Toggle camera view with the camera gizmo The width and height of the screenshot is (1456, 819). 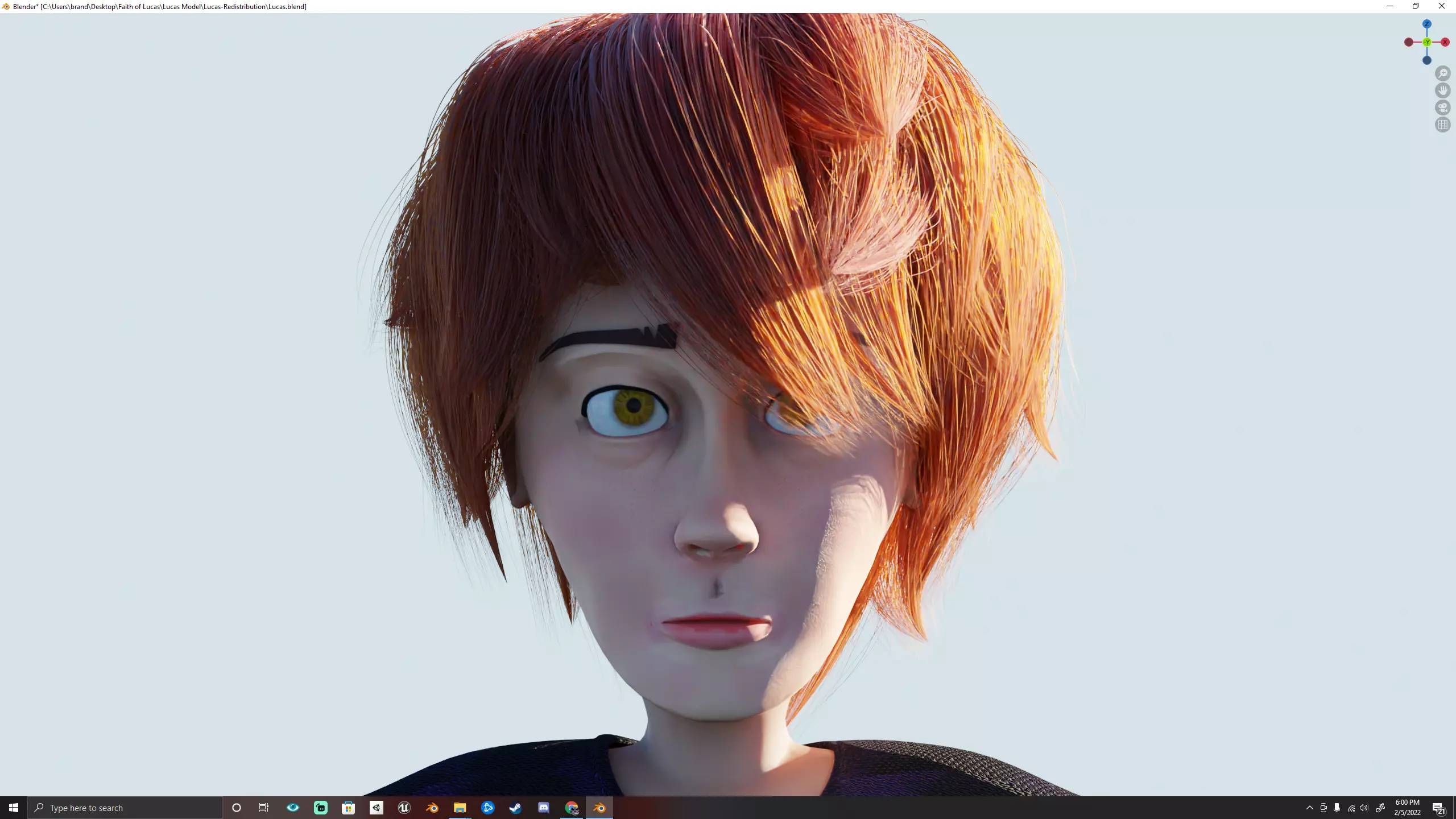coord(1442,107)
